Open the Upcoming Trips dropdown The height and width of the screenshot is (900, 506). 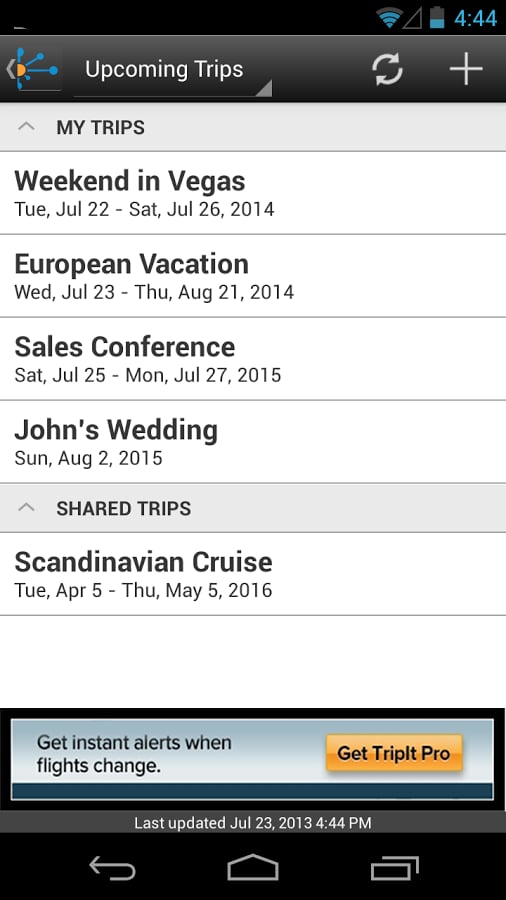(x=173, y=70)
